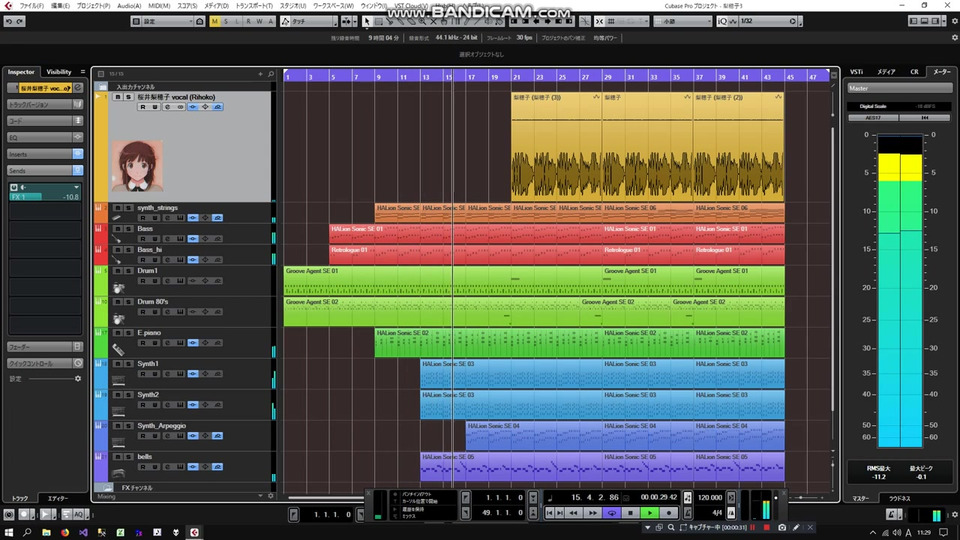The width and height of the screenshot is (960, 540).
Task: Open the setup window layout gear
Action: tap(954, 21)
